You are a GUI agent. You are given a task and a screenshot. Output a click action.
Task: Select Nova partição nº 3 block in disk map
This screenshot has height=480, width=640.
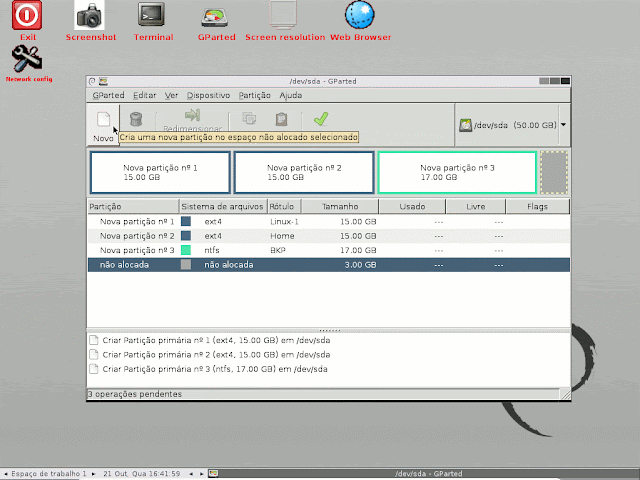[x=457, y=172]
